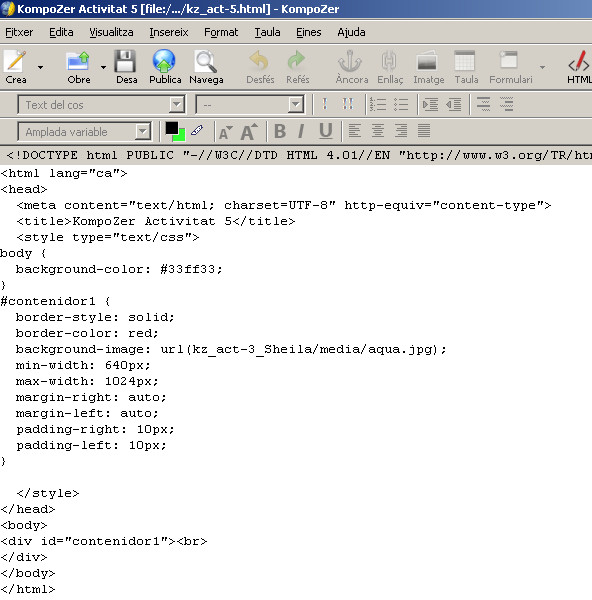Click the meta content charset line
This screenshot has width=592, height=600.
[x=284, y=205]
